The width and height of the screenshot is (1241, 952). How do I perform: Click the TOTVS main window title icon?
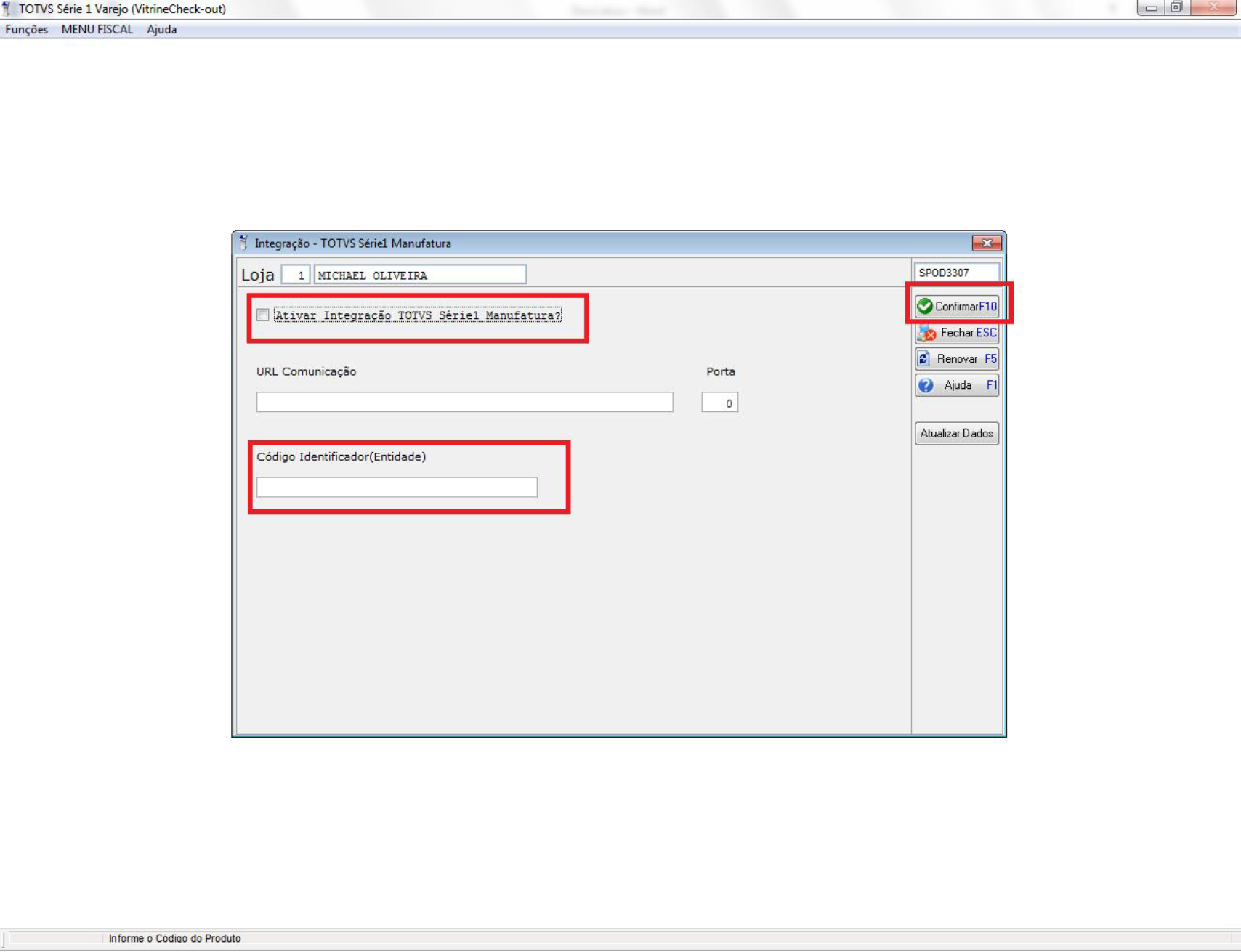tap(8, 9)
